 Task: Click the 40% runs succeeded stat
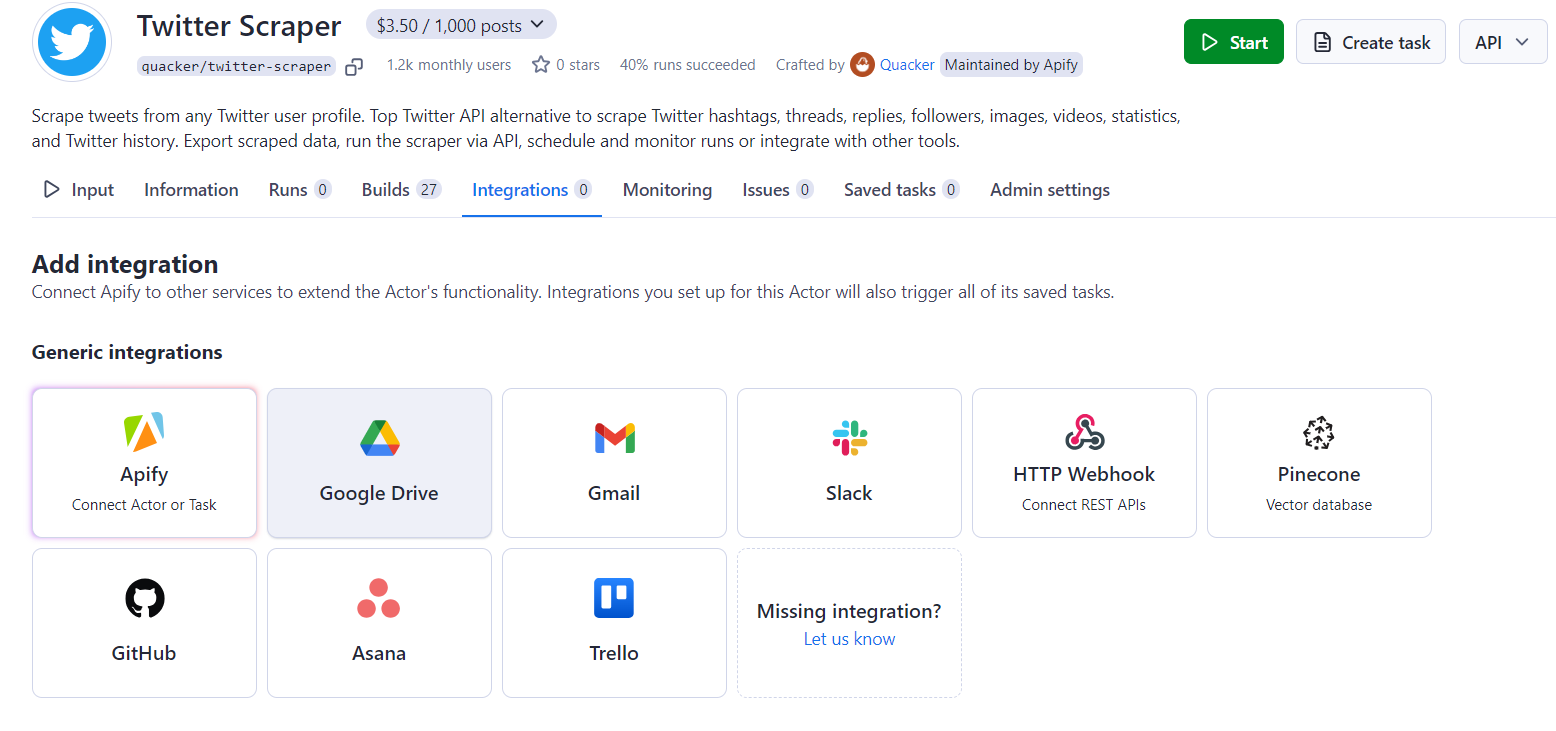click(688, 65)
